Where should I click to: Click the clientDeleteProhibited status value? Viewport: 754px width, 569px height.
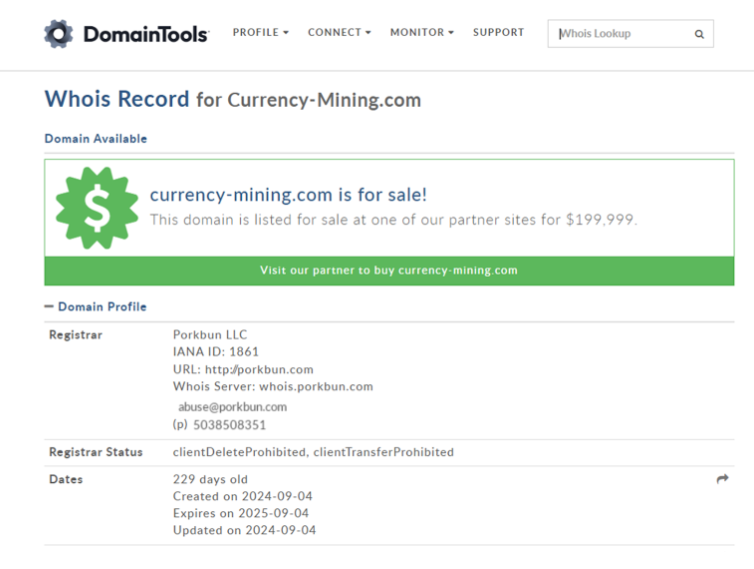coord(239,452)
